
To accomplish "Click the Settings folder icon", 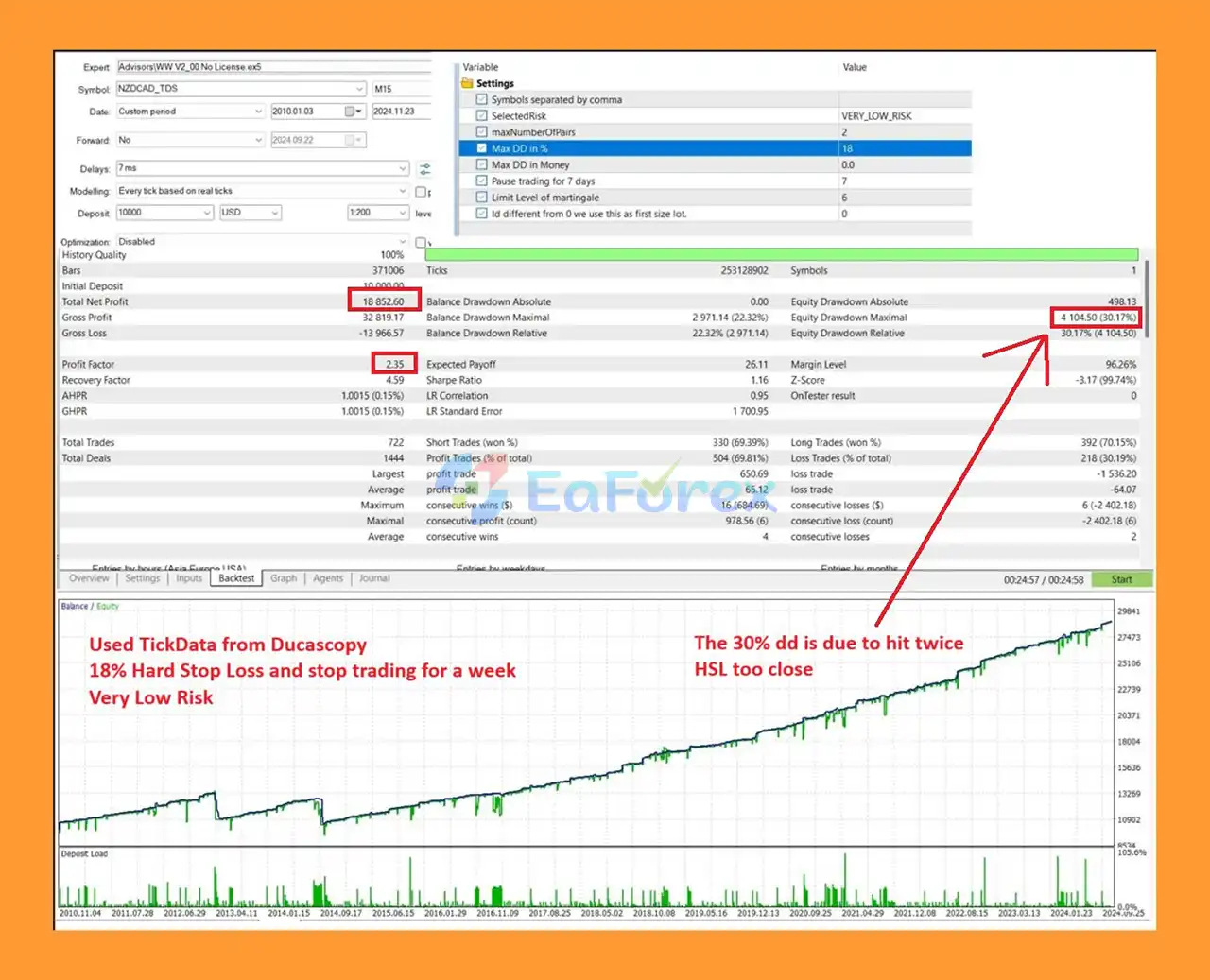I will click(467, 83).
